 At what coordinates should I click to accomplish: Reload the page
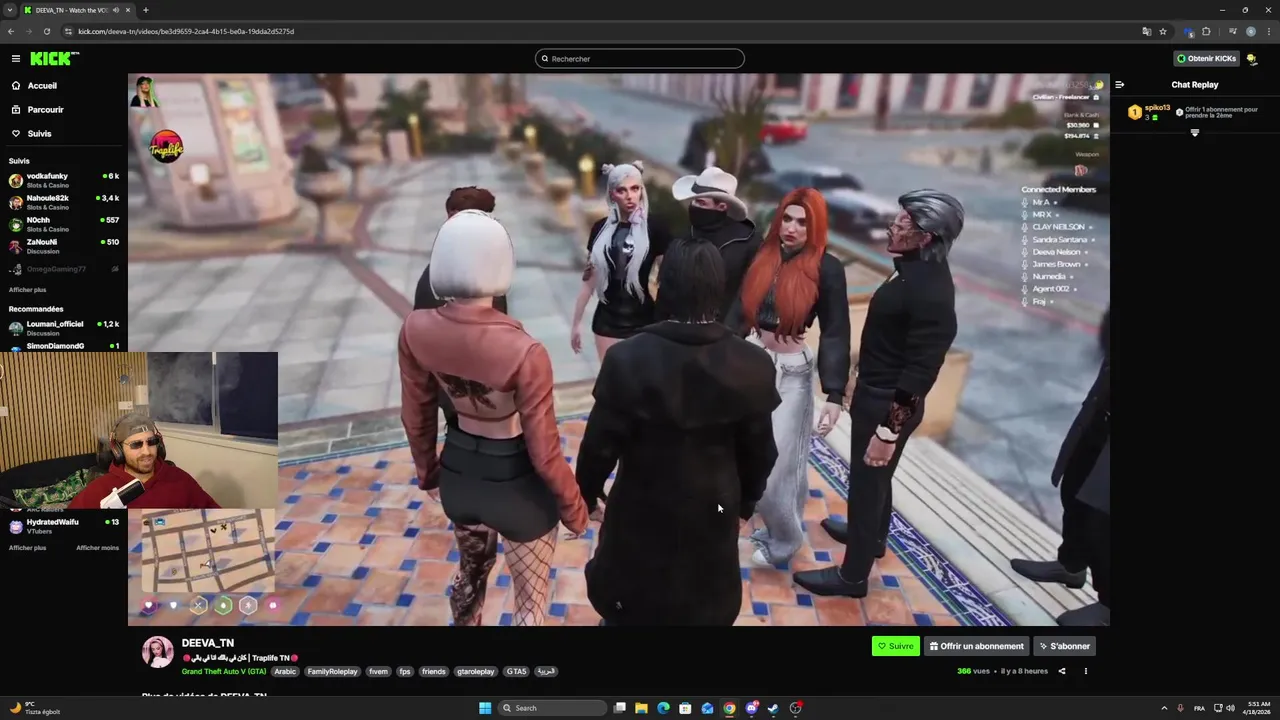47,31
